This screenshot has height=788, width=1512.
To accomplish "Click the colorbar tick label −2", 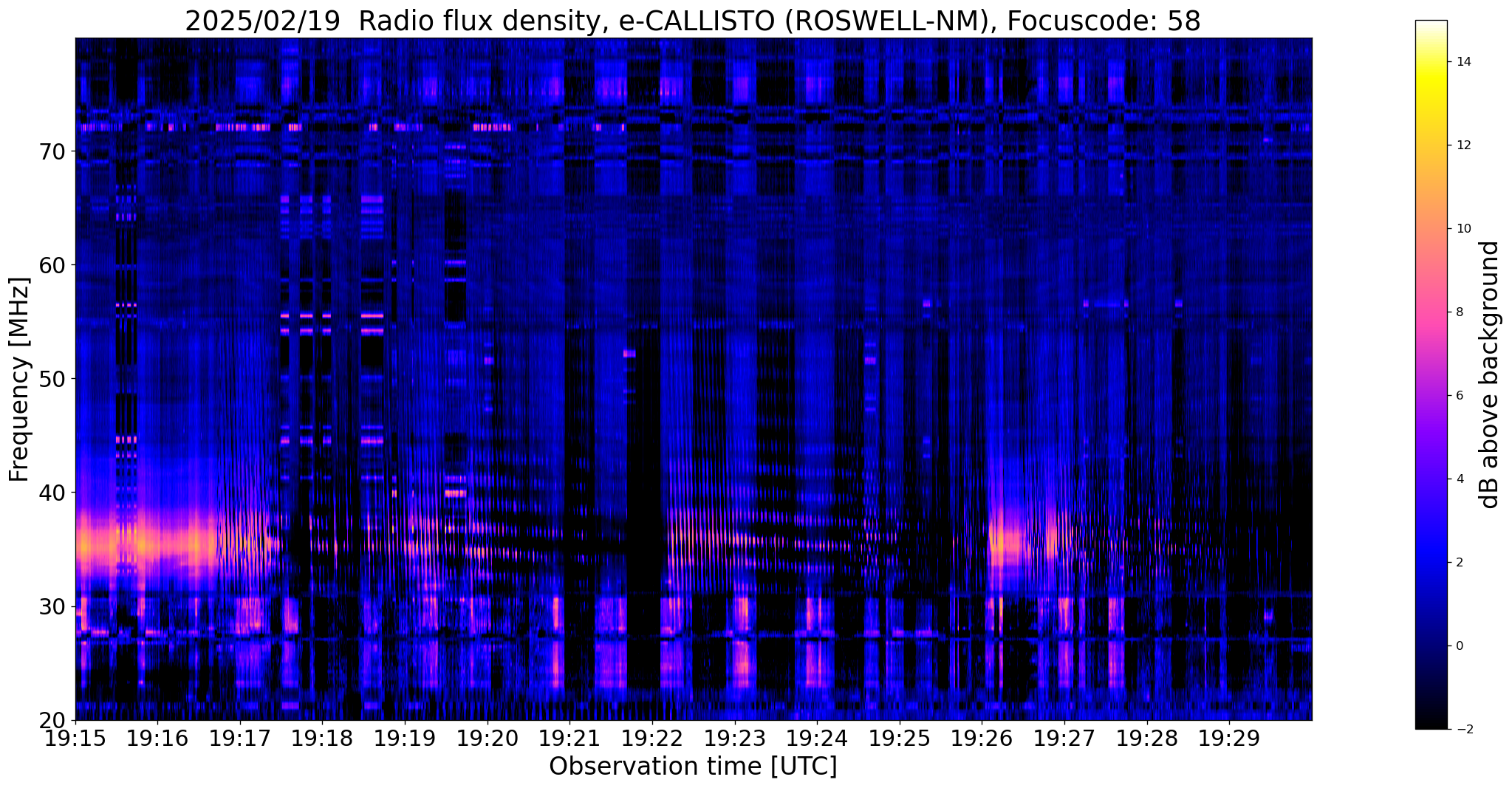I will pos(1463,730).
